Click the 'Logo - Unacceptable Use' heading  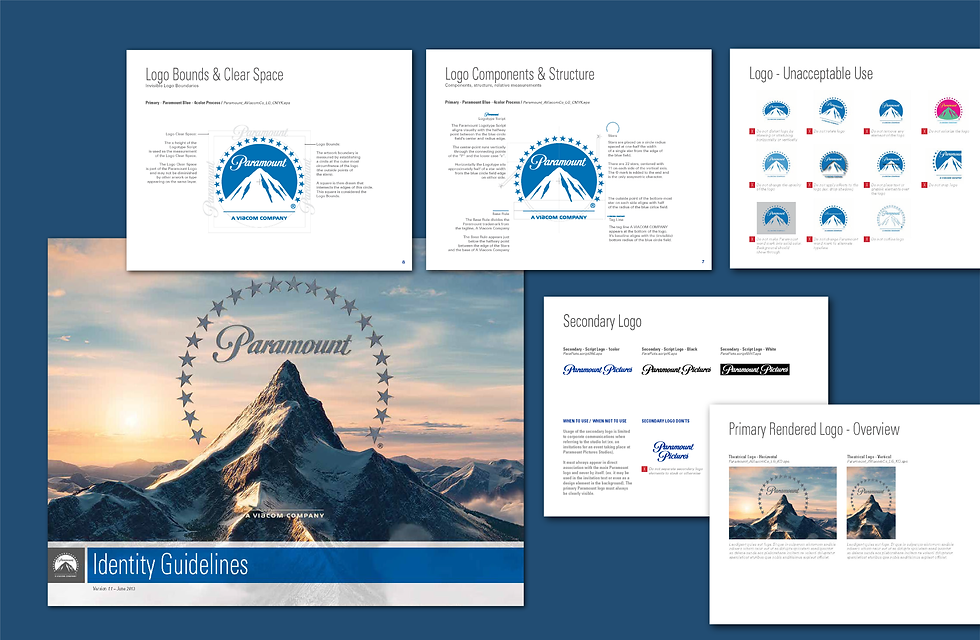(x=811, y=73)
